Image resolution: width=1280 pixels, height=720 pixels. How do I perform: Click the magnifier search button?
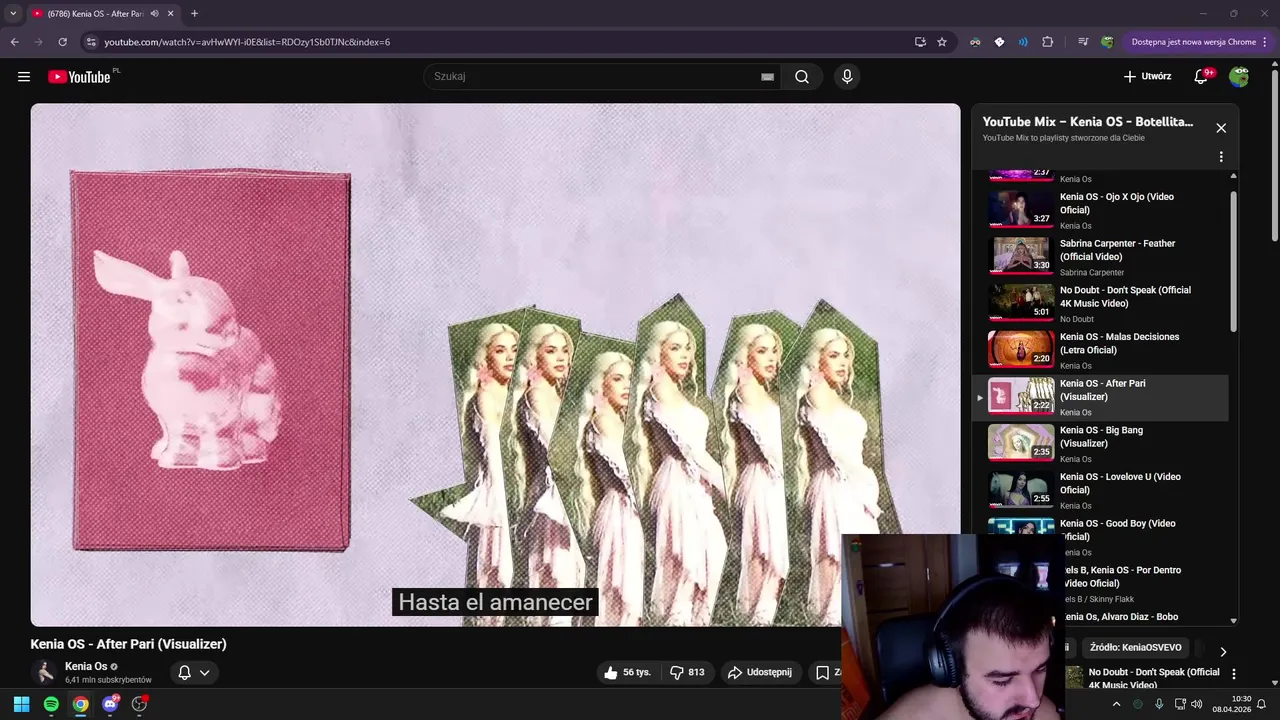tap(802, 77)
